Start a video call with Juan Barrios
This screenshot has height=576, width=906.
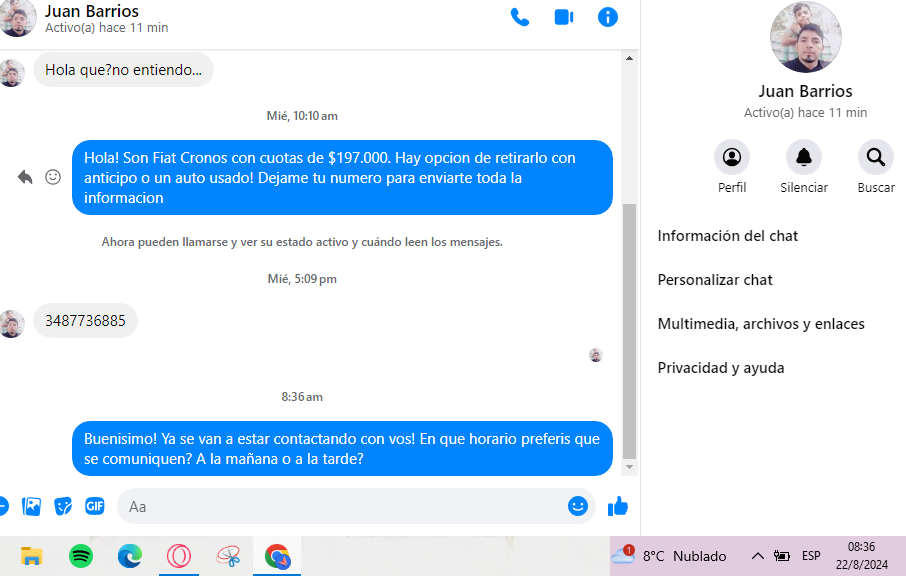tap(563, 17)
